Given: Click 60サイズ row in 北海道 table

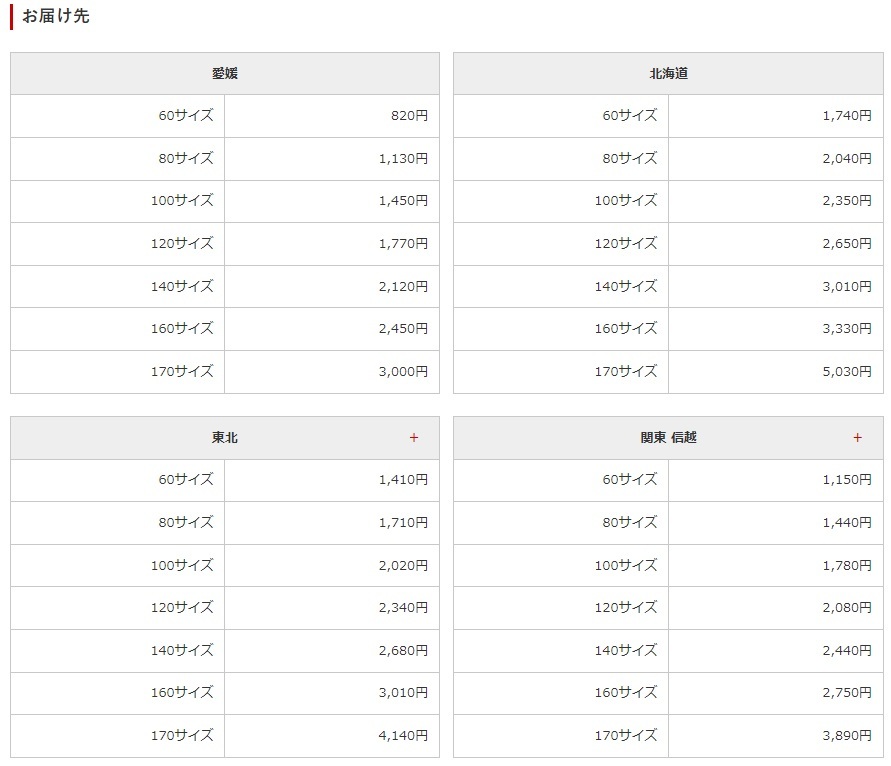Looking at the screenshot, I should [x=629, y=116].
